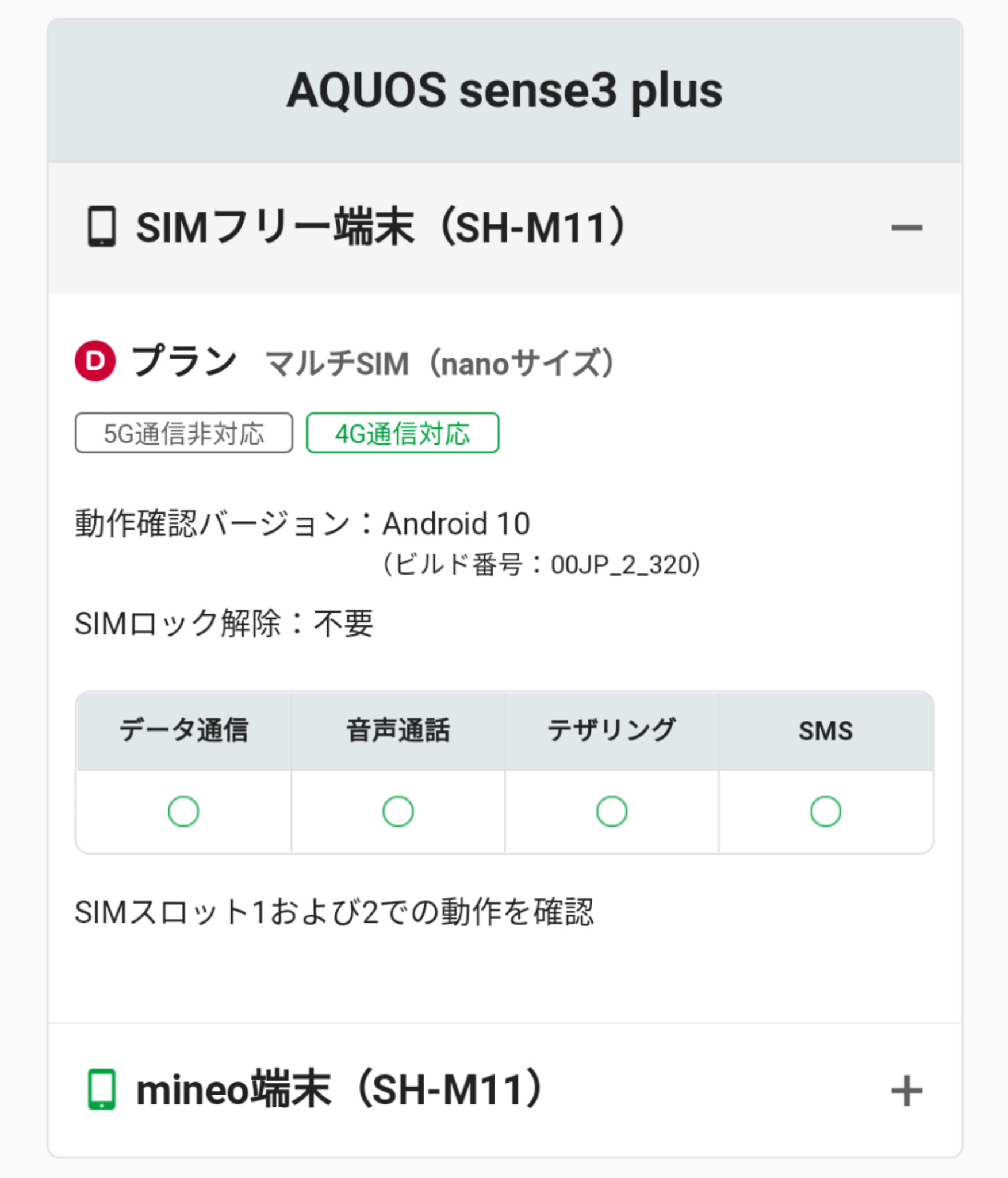Image resolution: width=1008 pixels, height=1178 pixels.
Task: Click the マルチSIM（nanoサイズ） label
Action: coord(440,364)
